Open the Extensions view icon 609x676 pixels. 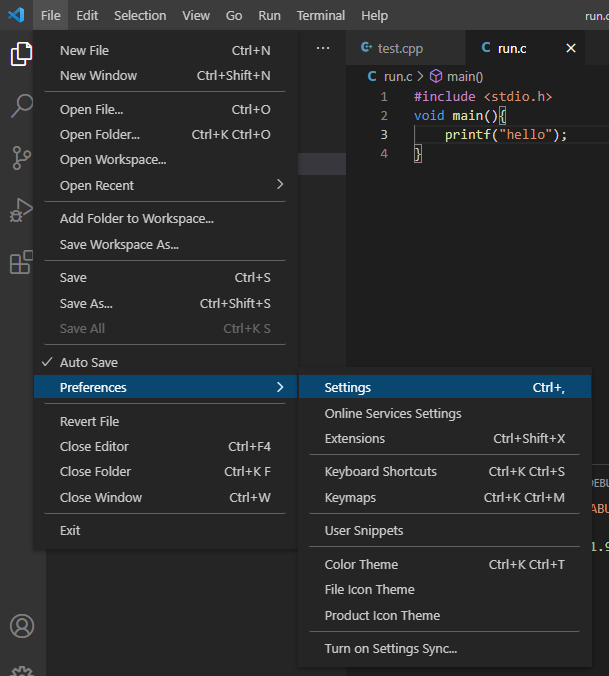[x=21, y=262]
